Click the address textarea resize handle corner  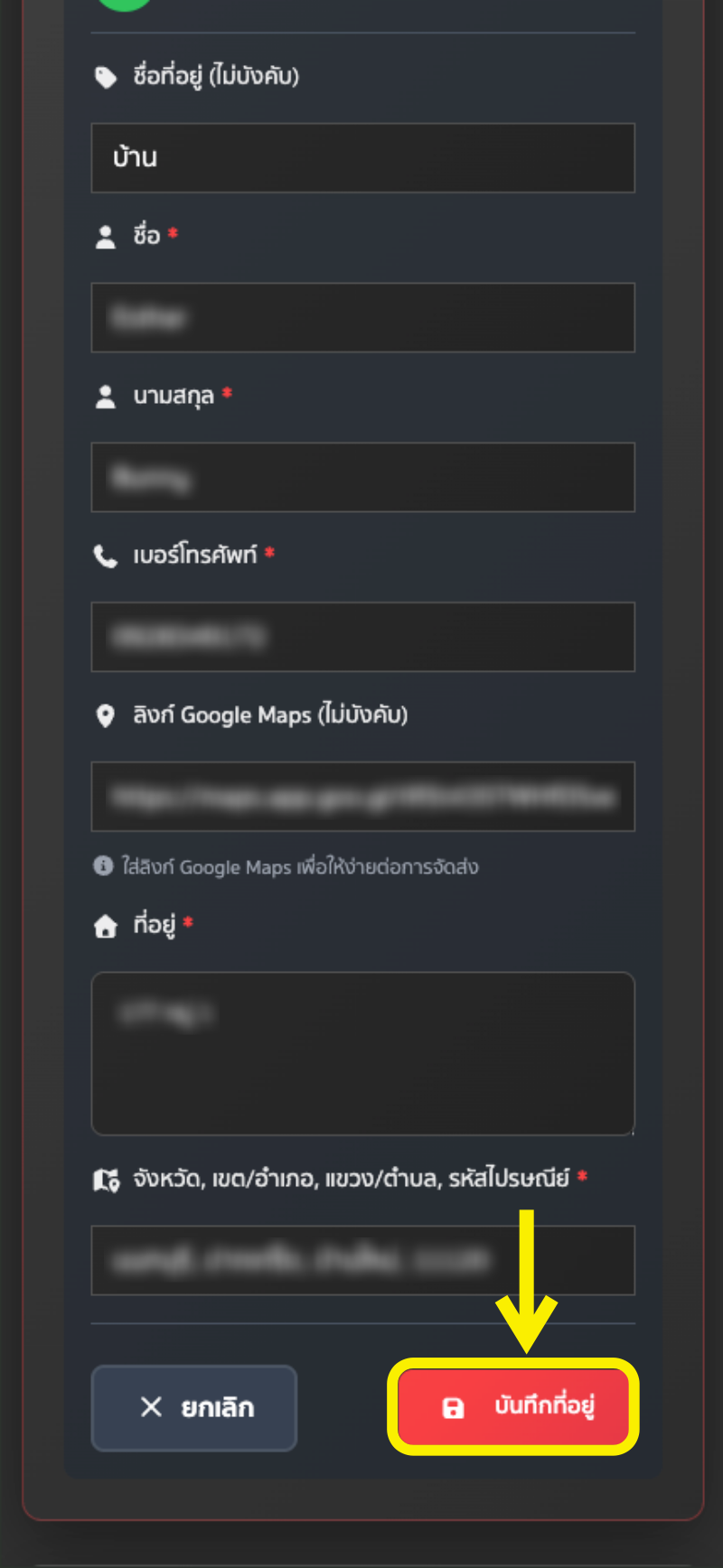pyautogui.click(x=630, y=1130)
